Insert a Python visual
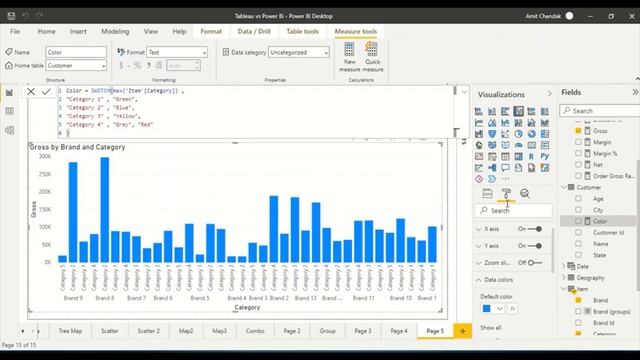The image size is (640, 360). click(544, 156)
